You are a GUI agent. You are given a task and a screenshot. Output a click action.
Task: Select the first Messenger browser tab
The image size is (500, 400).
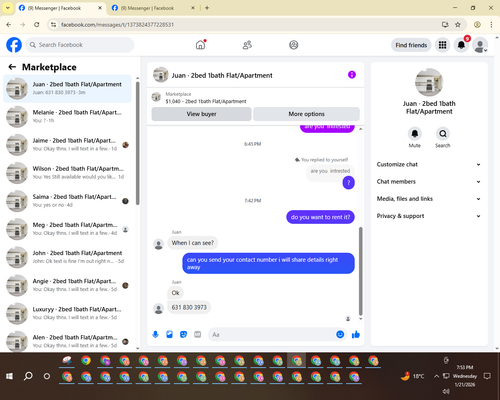(60, 8)
